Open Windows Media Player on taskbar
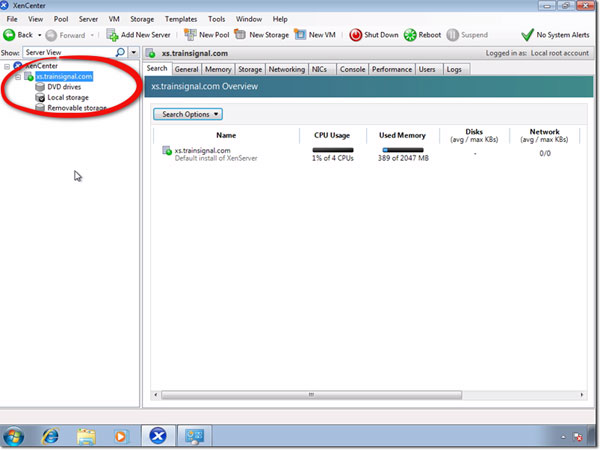 120,436
